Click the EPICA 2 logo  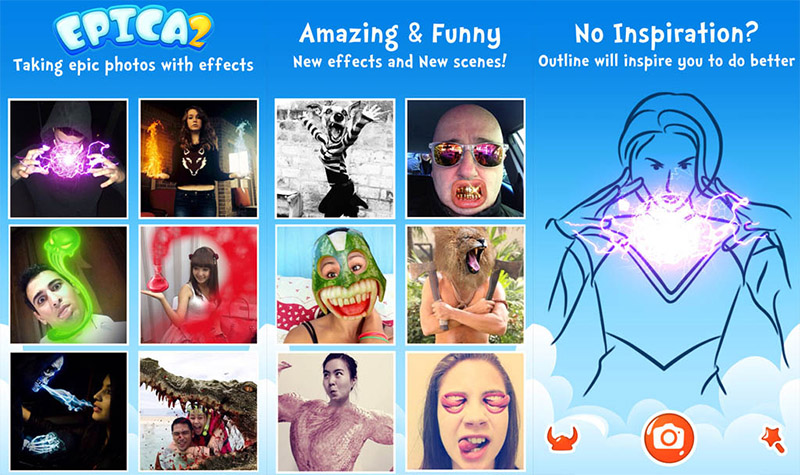(x=133, y=31)
